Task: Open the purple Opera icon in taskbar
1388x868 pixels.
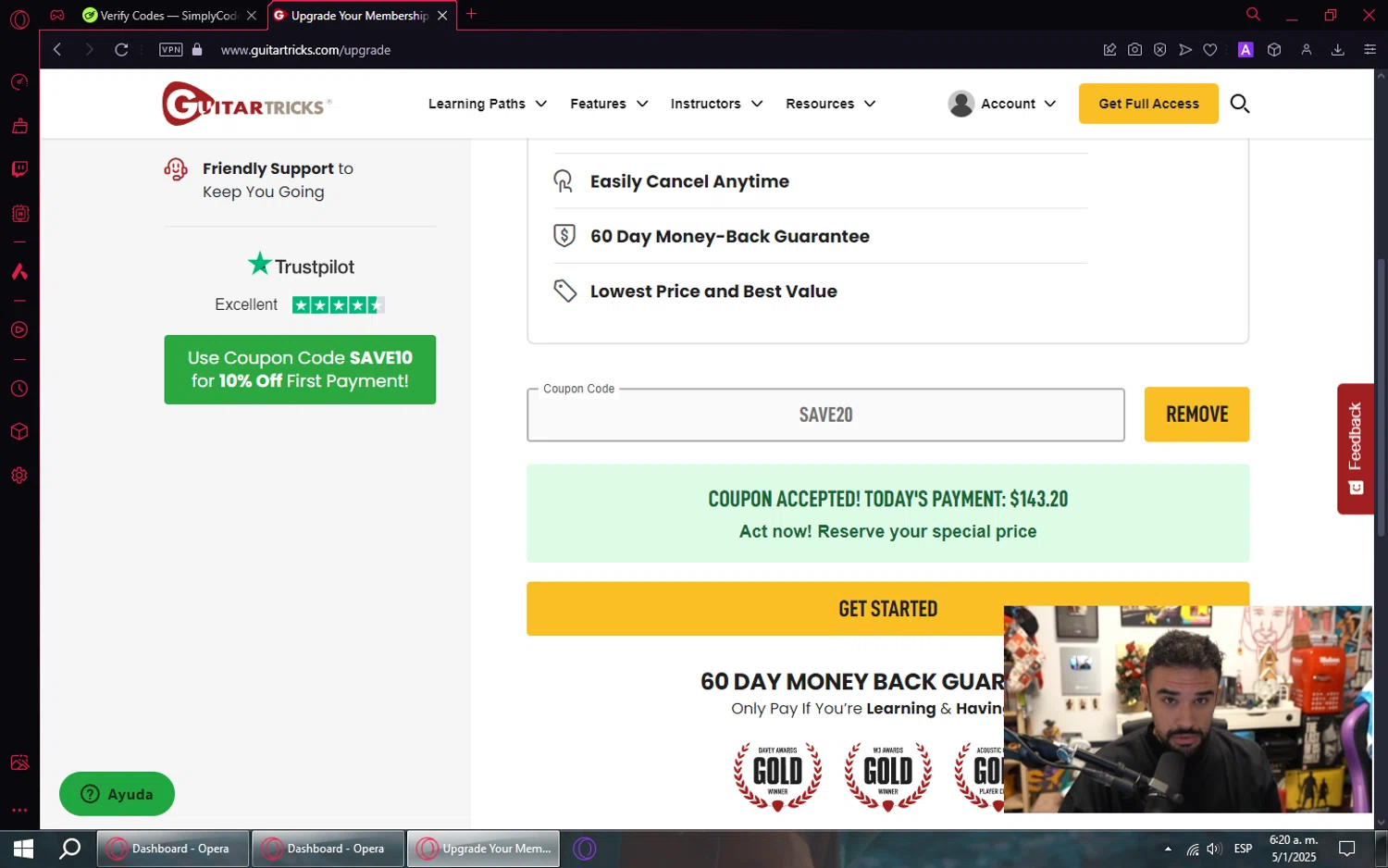Action: (585, 849)
